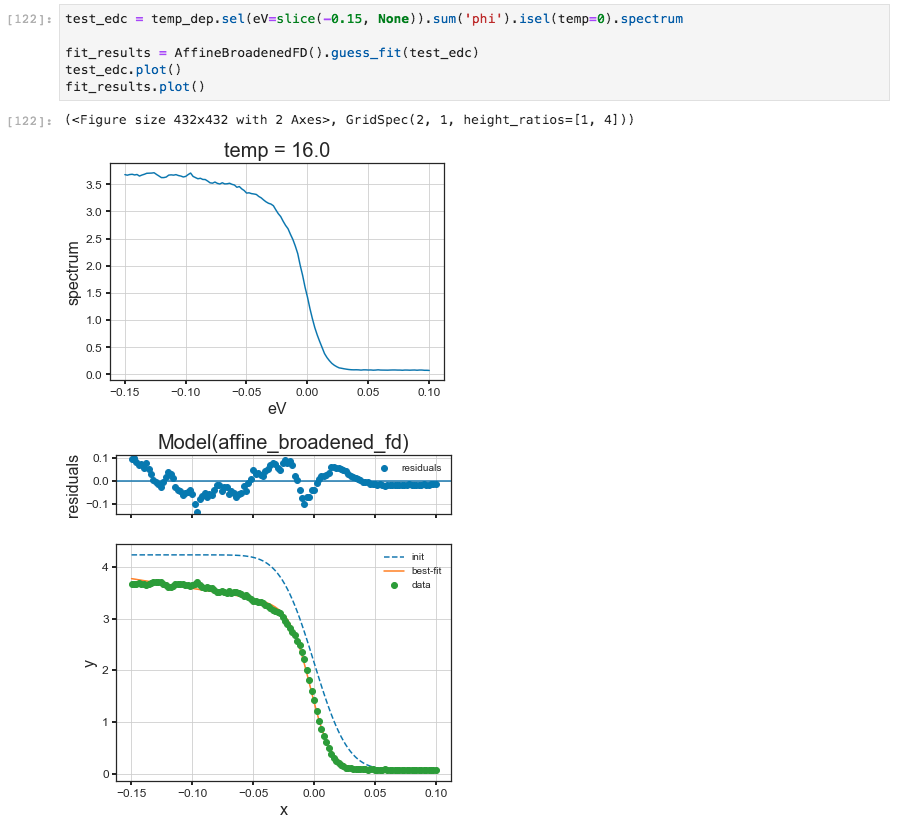Click the 0.00 tick label under the top plot

(x=307, y=392)
